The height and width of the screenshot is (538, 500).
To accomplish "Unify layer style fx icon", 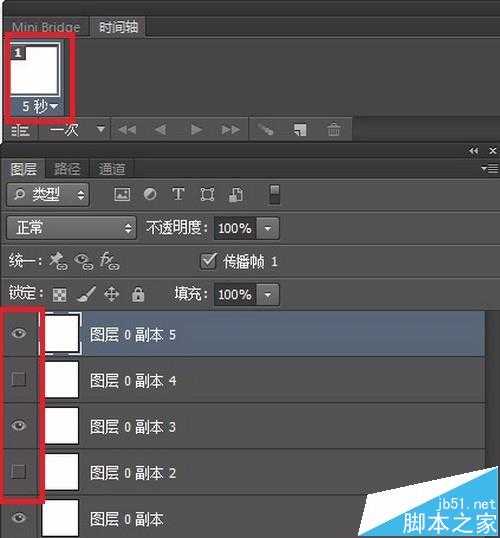I will 109,261.
